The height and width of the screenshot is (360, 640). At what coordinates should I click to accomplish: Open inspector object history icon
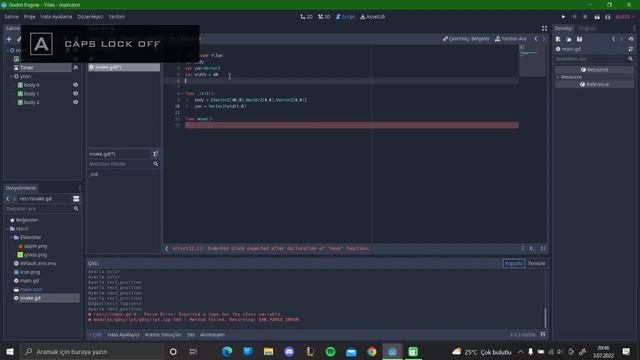click(631, 39)
